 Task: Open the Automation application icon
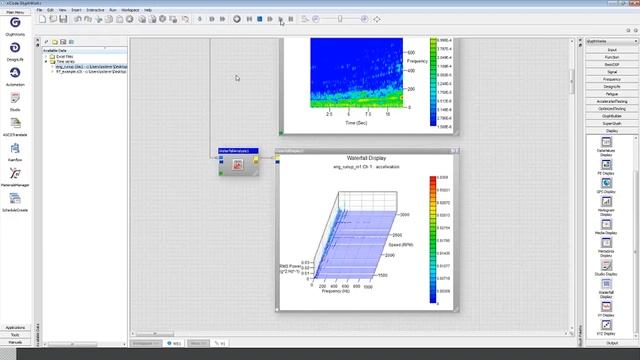click(x=15, y=73)
